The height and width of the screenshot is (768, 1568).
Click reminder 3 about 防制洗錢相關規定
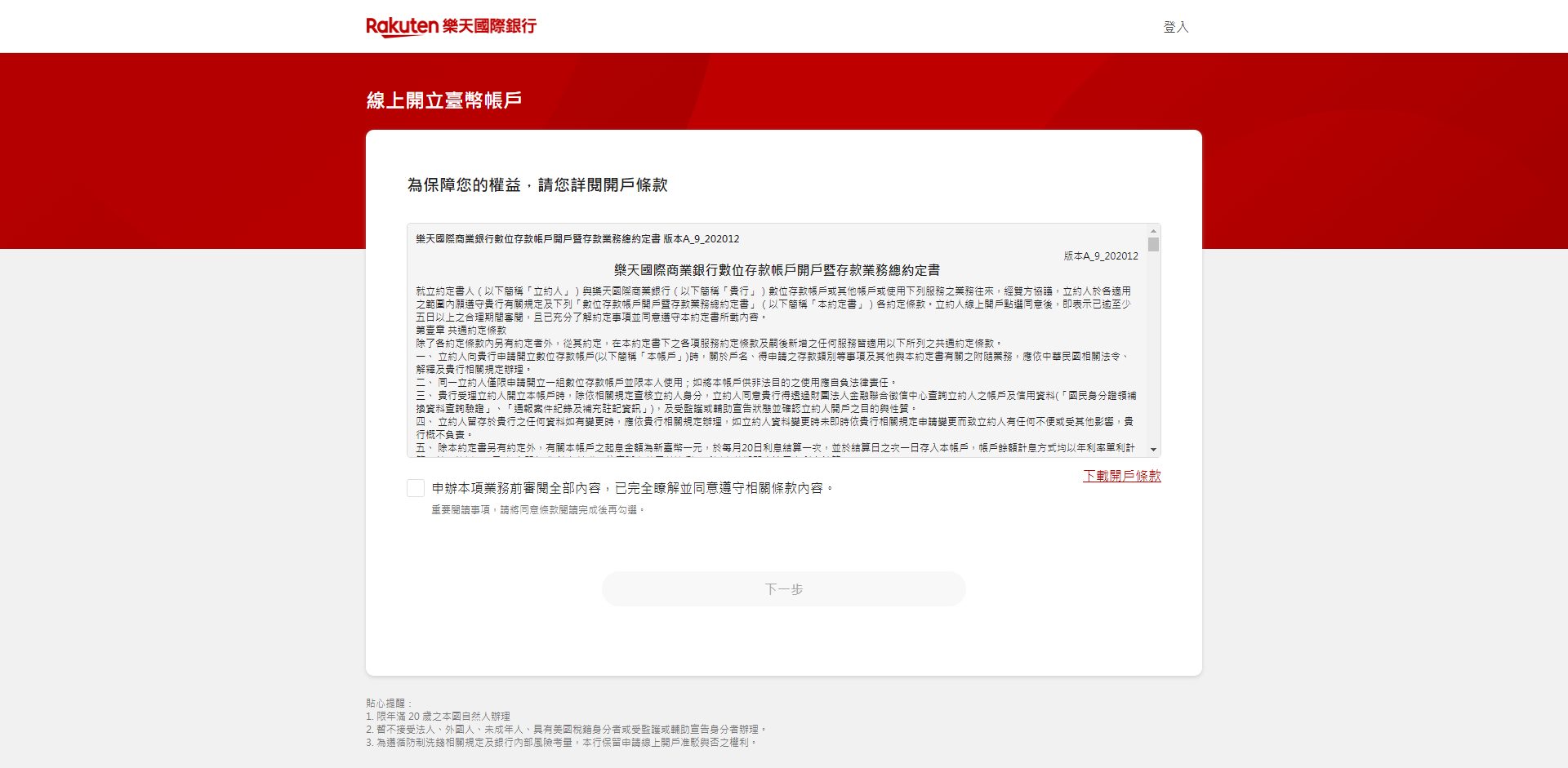562,742
